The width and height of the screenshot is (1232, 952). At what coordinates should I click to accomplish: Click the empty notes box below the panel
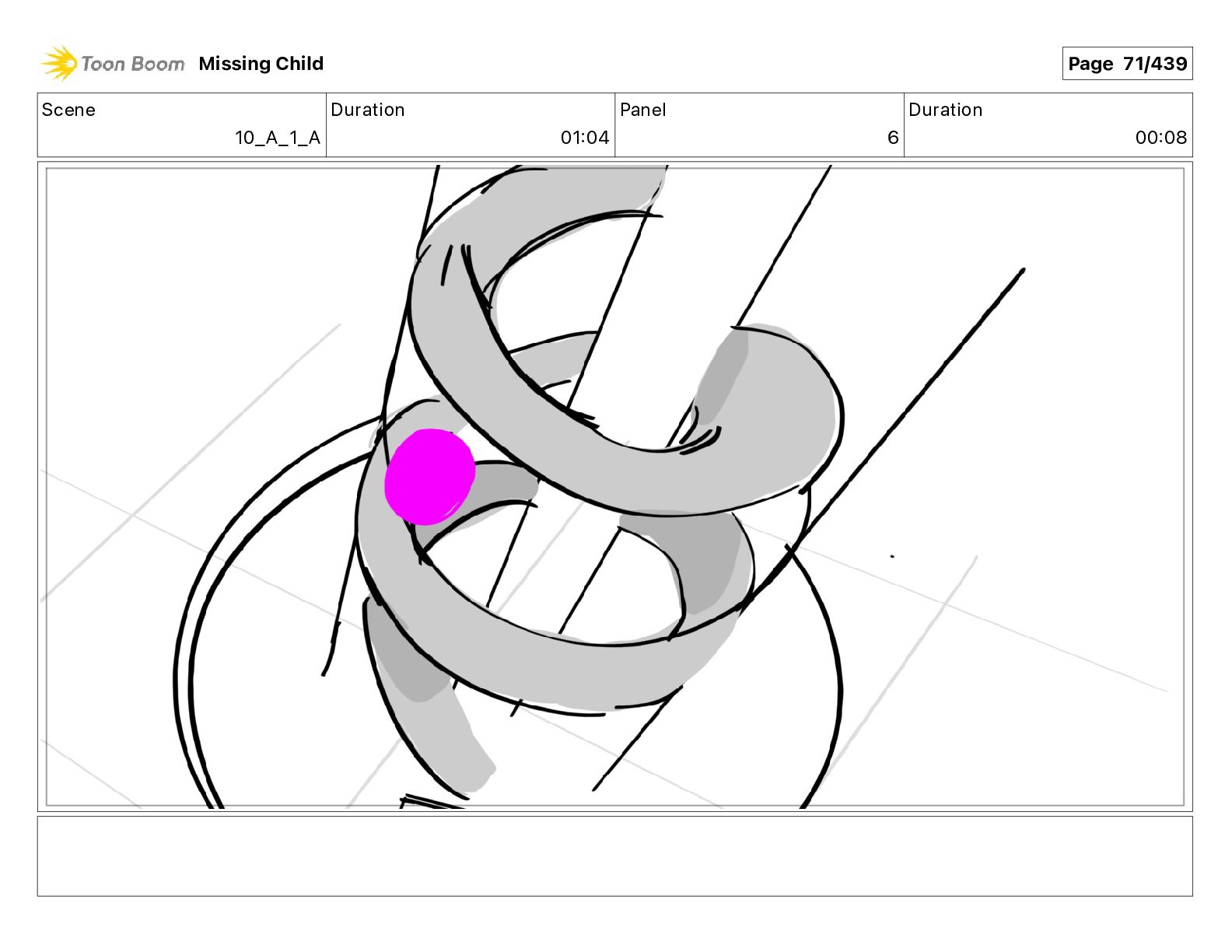point(614,856)
